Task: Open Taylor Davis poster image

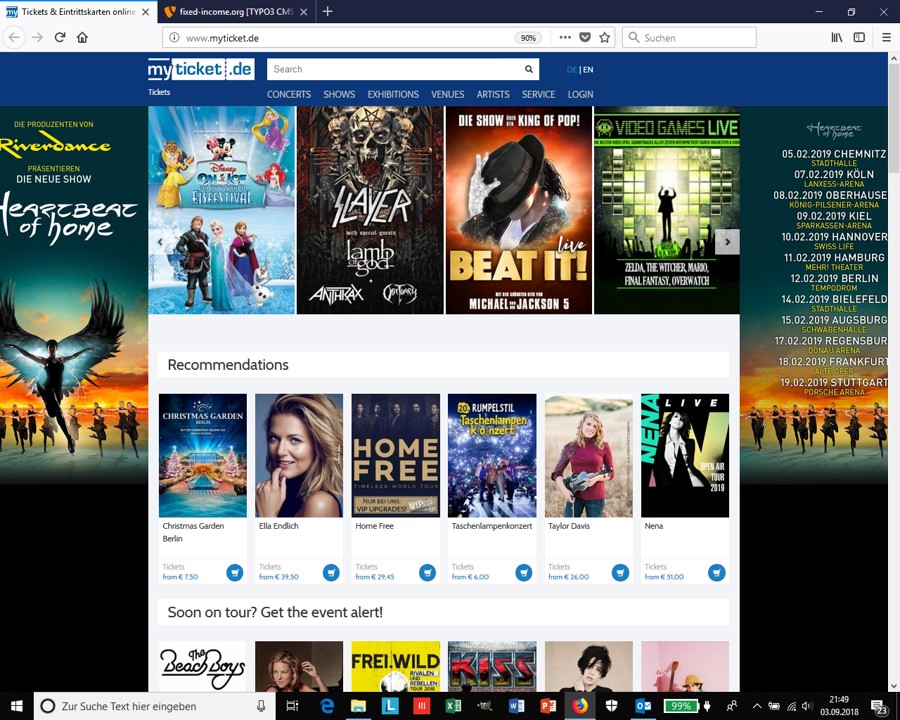Action: [588, 455]
